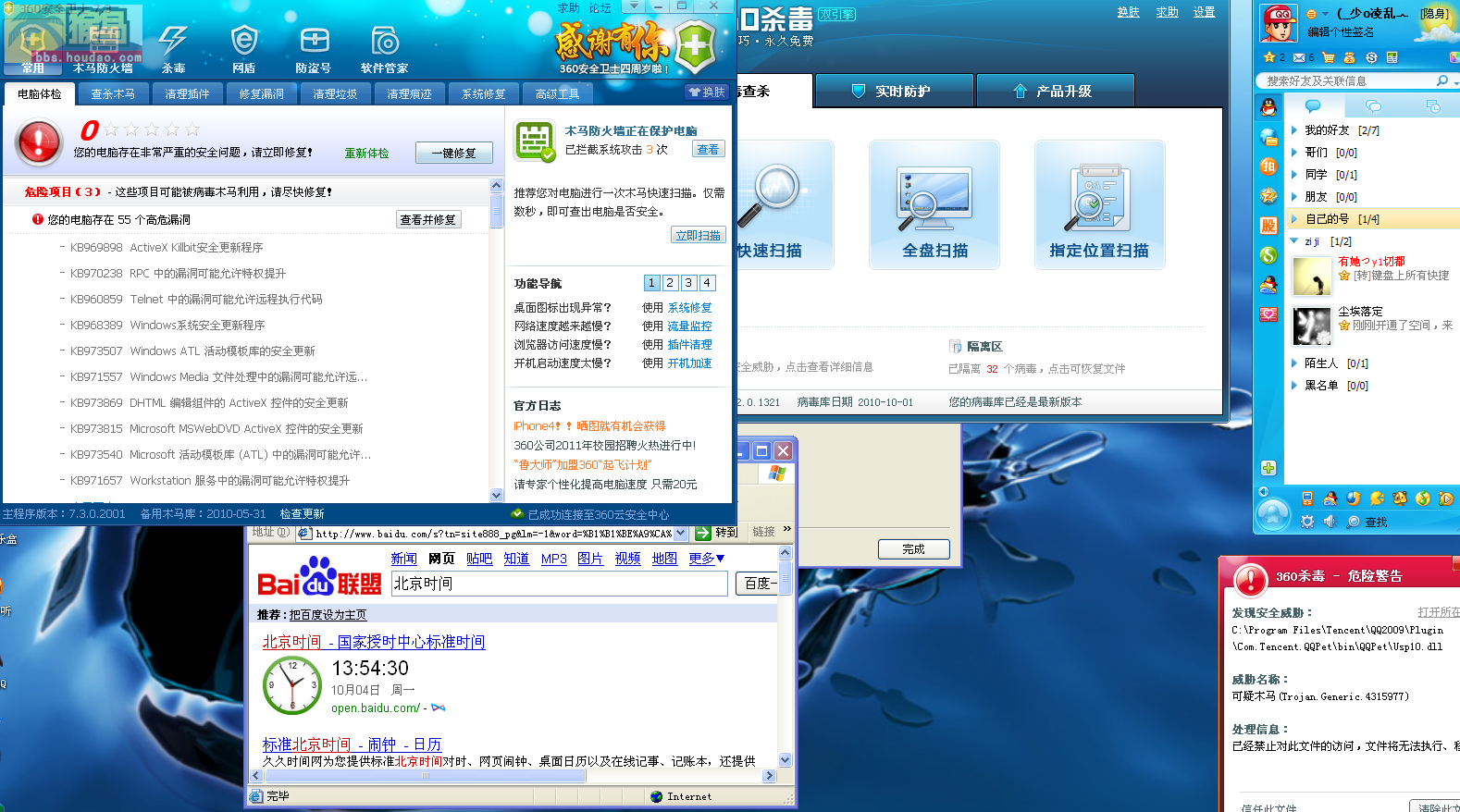Image resolution: width=1460 pixels, height=812 pixels.
Task: Open 防盗号 icon in 360 toolbar
Action: tap(314, 48)
